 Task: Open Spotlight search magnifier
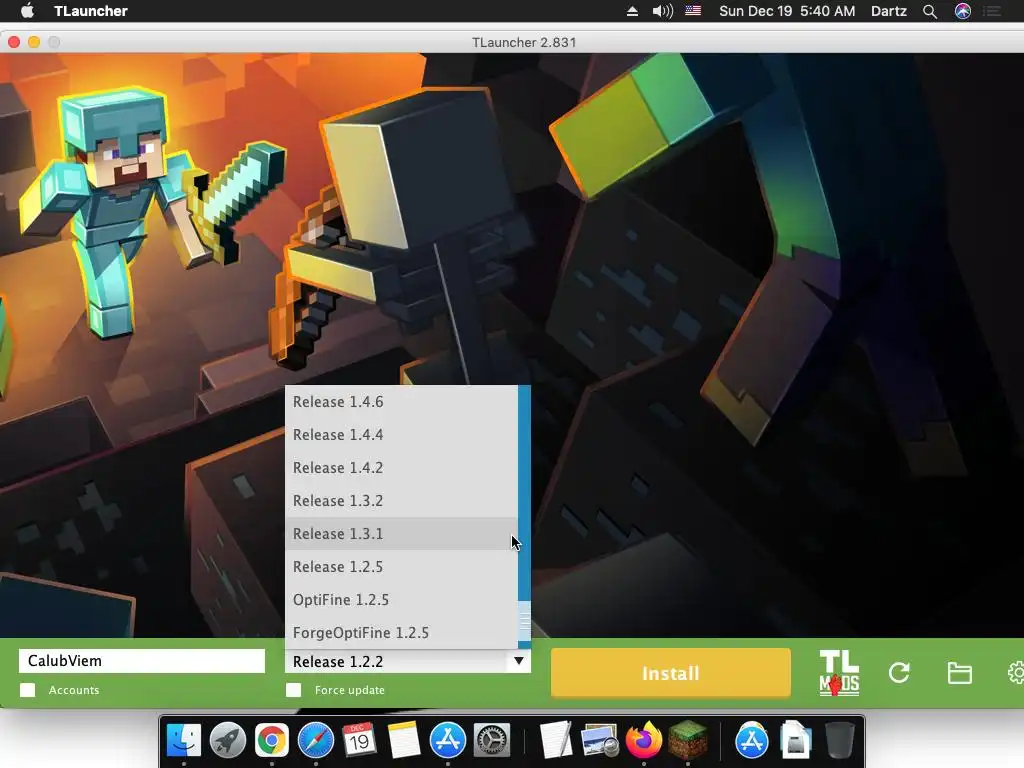930,11
